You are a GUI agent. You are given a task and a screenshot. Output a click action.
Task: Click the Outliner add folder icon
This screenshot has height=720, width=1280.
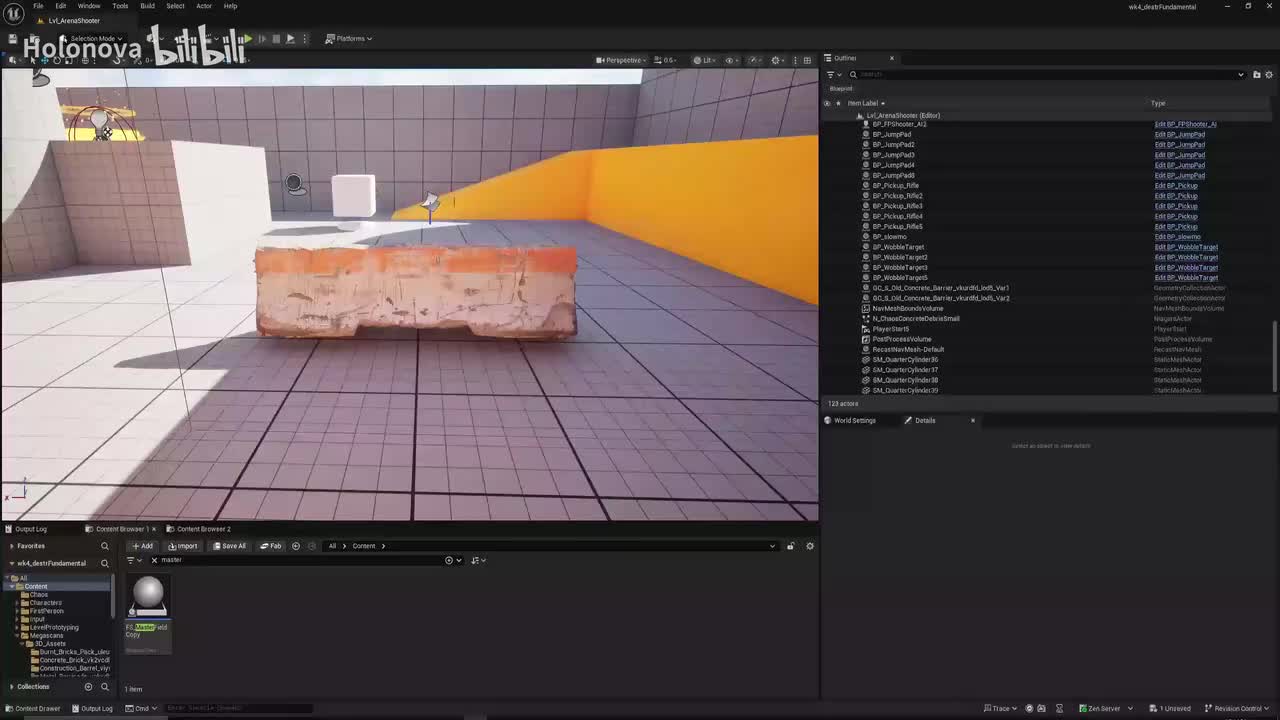[1256, 74]
